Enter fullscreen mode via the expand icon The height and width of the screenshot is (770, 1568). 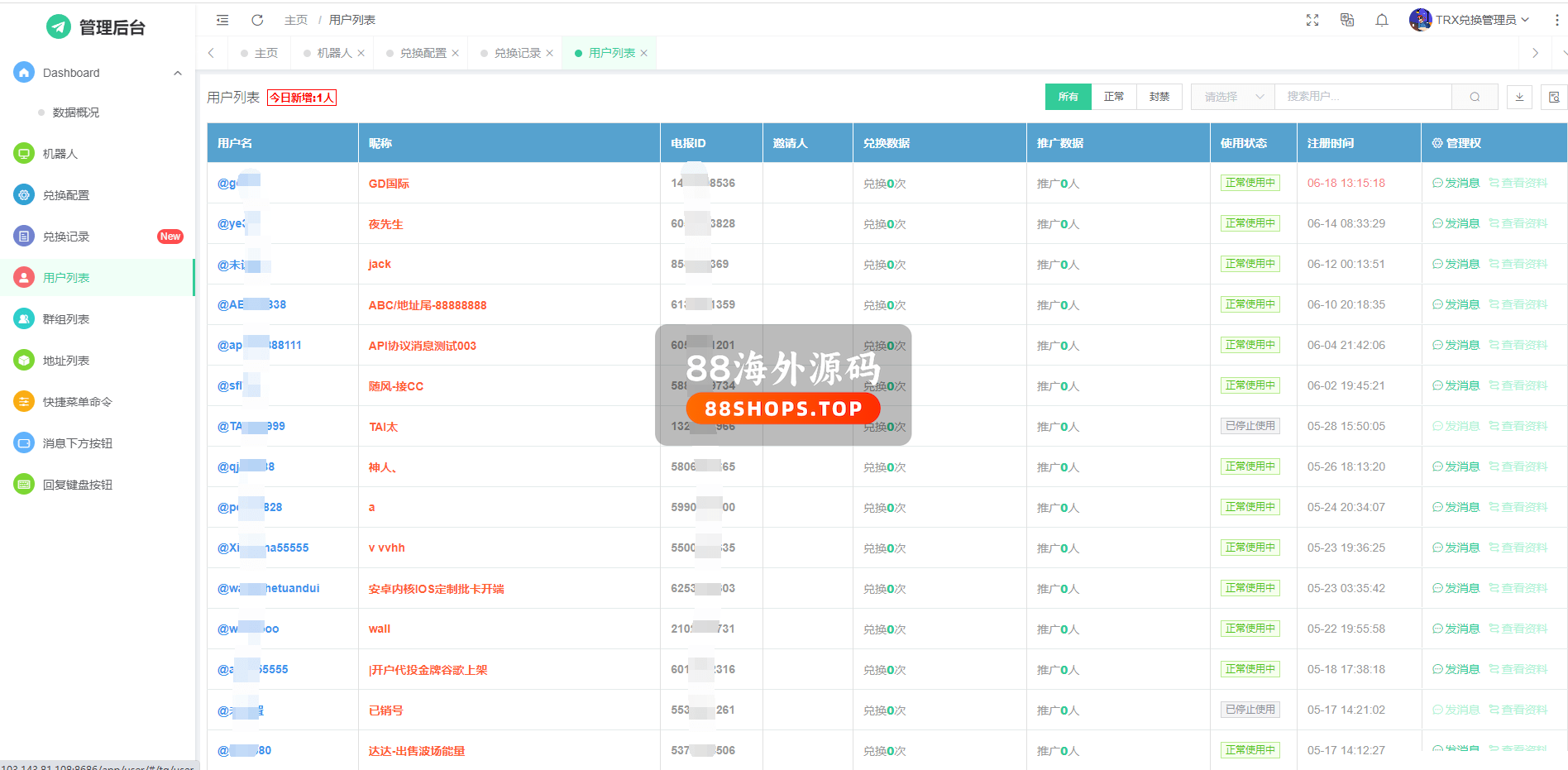(x=1312, y=20)
